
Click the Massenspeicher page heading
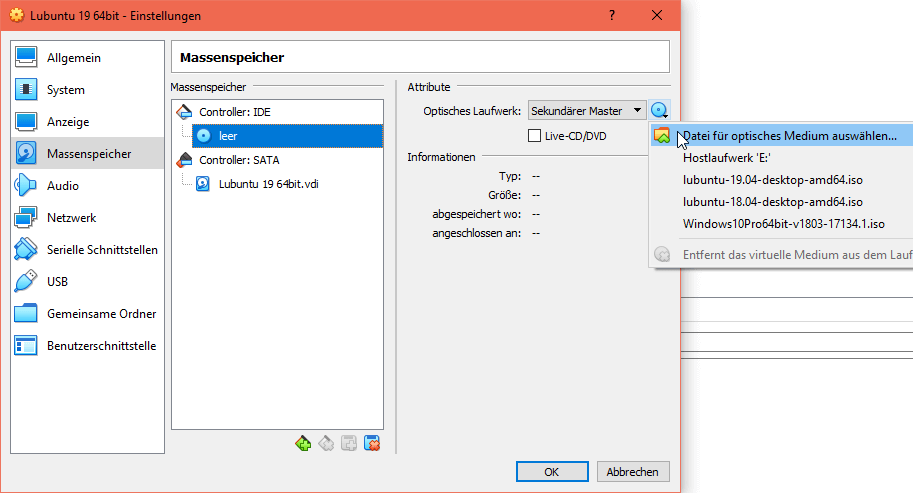coord(232,57)
